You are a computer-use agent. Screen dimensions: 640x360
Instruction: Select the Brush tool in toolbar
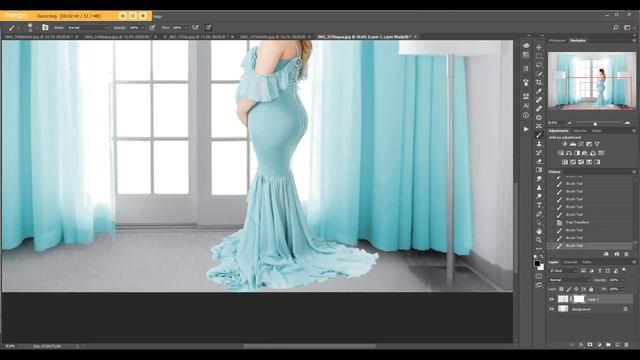[x=539, y=135]
